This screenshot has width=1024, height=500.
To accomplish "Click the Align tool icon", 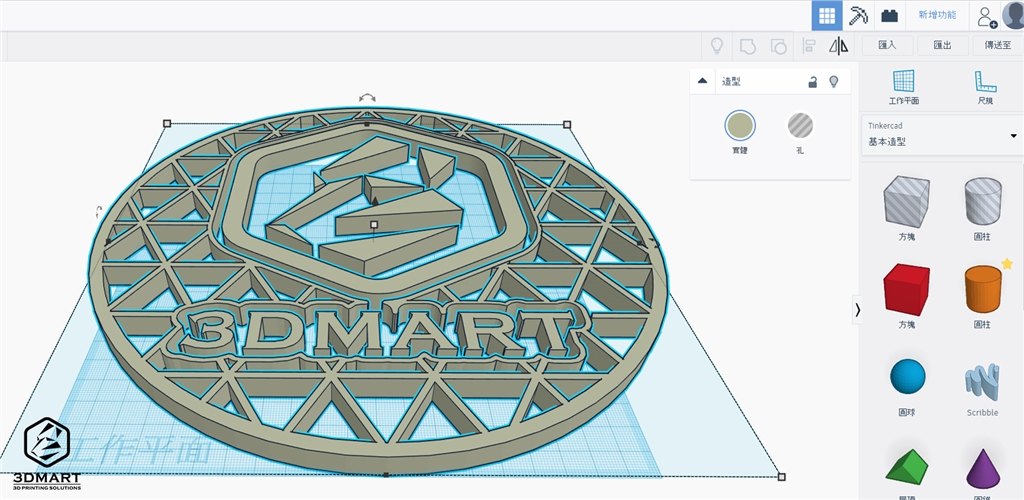I will tap(809, 45).
